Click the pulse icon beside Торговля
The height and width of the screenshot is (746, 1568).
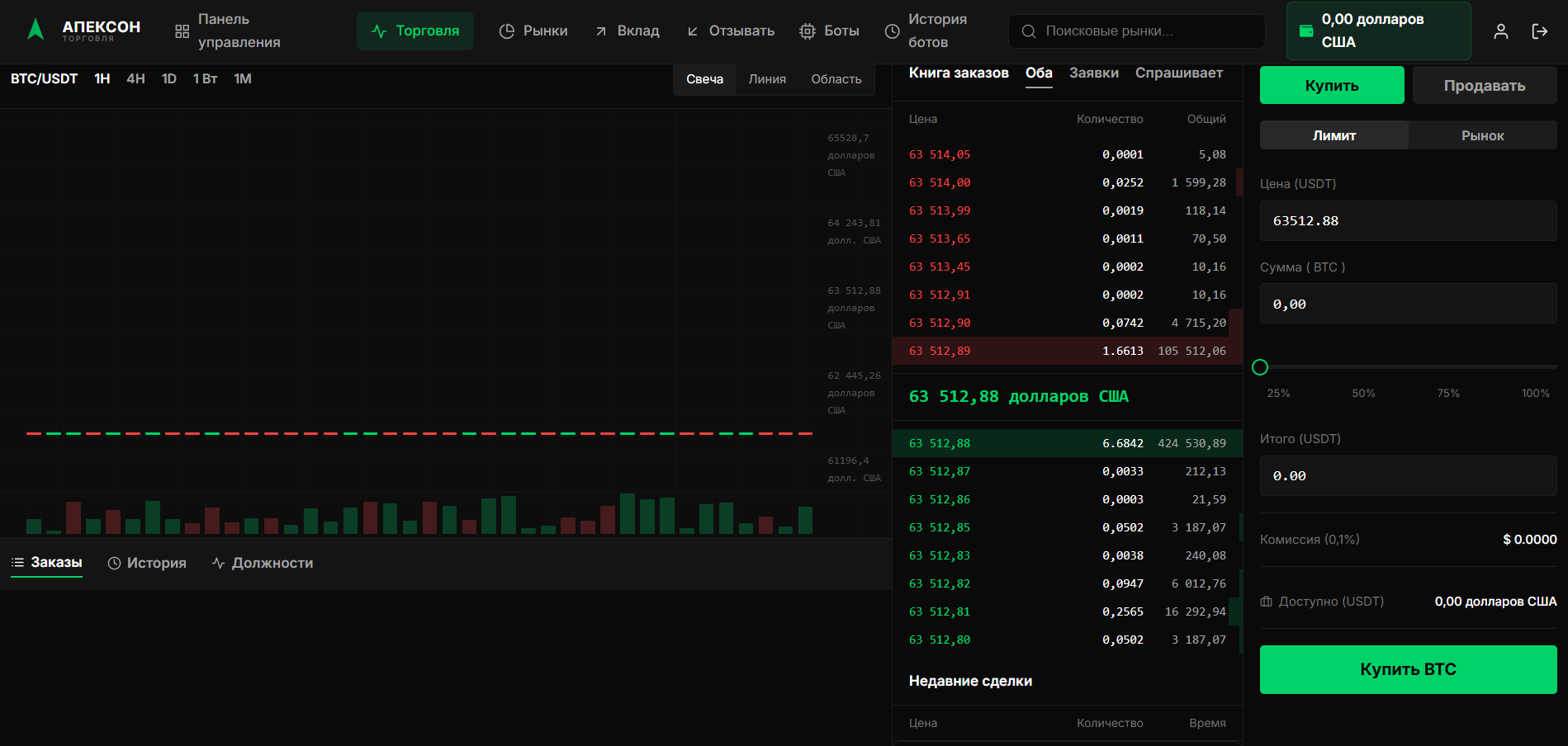pos(379,31)
